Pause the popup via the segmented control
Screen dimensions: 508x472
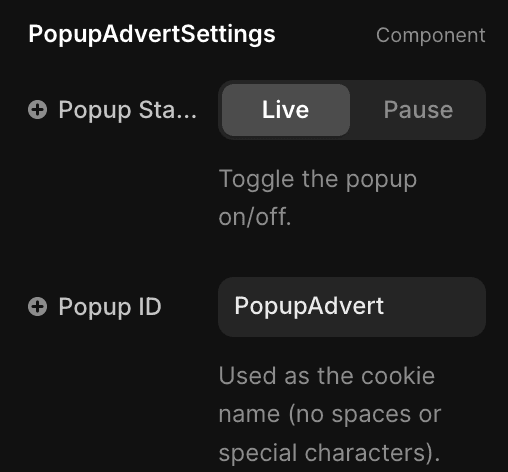418,110
